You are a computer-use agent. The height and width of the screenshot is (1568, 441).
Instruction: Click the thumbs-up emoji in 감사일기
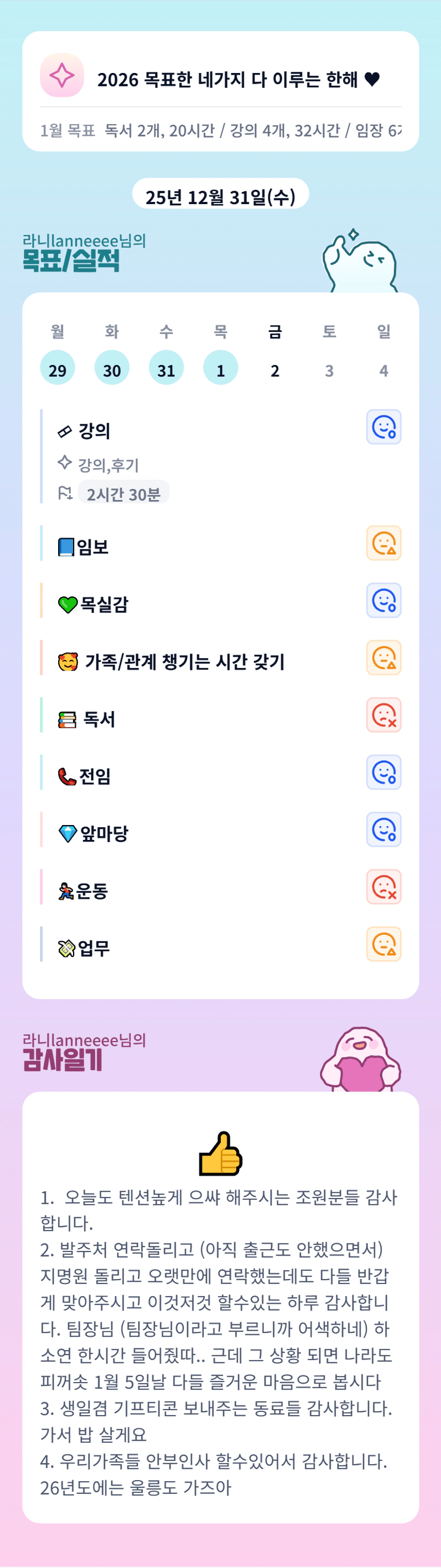[221, 1153]
